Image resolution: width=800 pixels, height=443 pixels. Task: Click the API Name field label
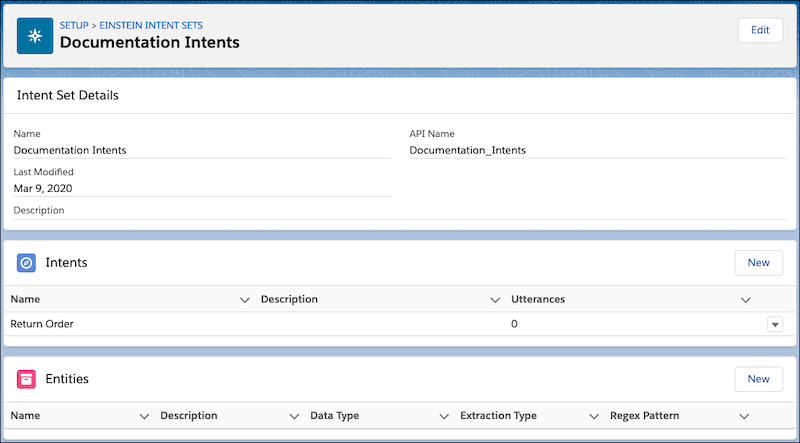tap(432, 134)
